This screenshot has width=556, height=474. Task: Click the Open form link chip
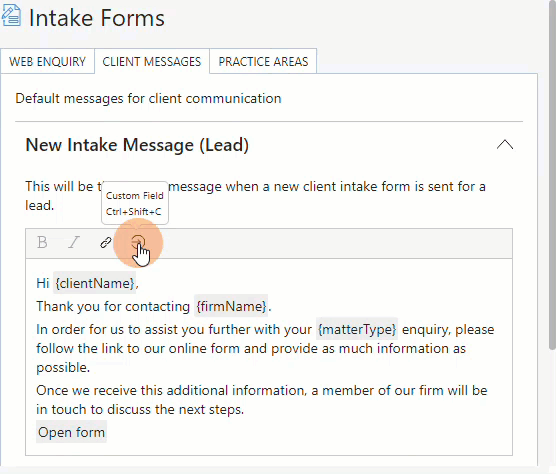(x=71, y=432)
